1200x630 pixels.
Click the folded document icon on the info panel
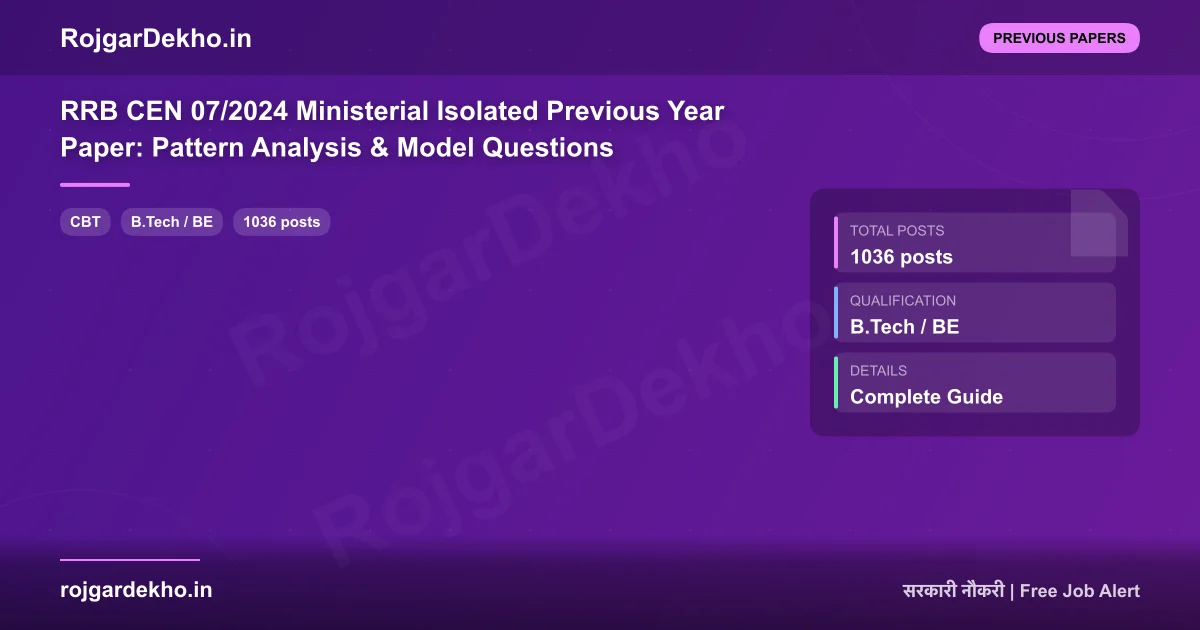tap(1098, 222)
